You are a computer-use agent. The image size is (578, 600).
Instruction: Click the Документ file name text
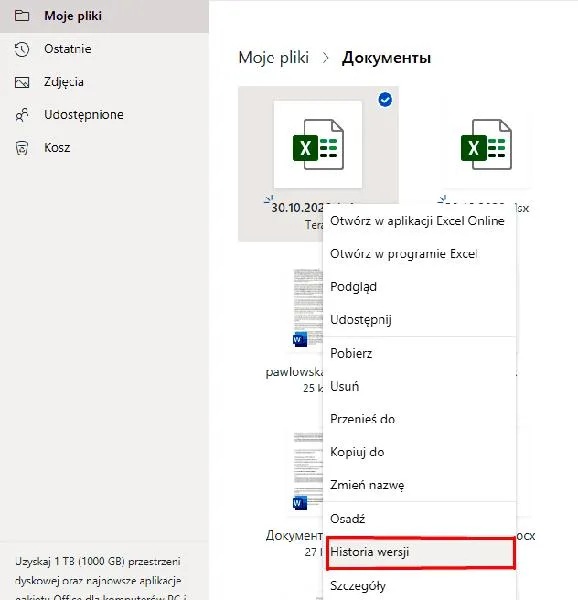pyautogui.click(x=294, y=536)
